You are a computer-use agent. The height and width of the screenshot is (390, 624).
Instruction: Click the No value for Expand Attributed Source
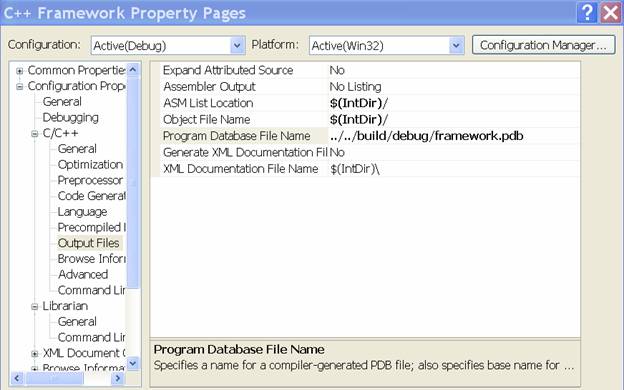tap(337, 70)
